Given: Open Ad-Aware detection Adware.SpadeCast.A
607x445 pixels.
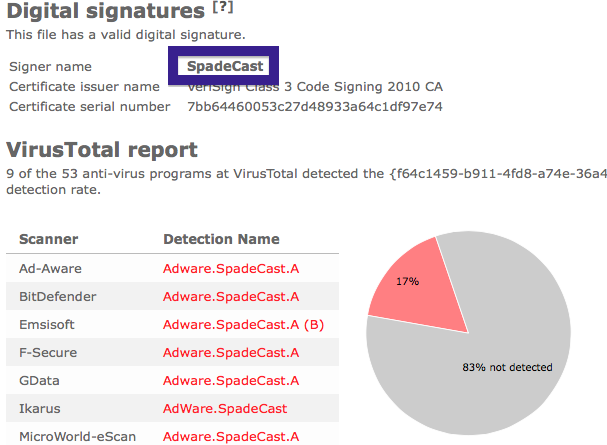Looking at the screenshot, I should point(231,269).
